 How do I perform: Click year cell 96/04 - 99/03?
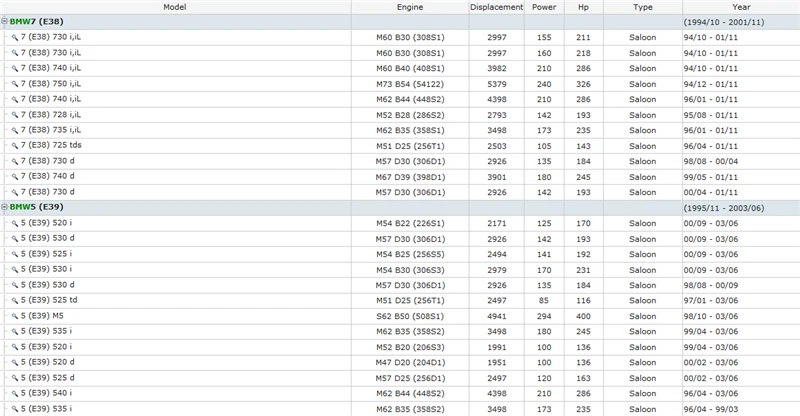pyautogui.click(x=711, y=409)
